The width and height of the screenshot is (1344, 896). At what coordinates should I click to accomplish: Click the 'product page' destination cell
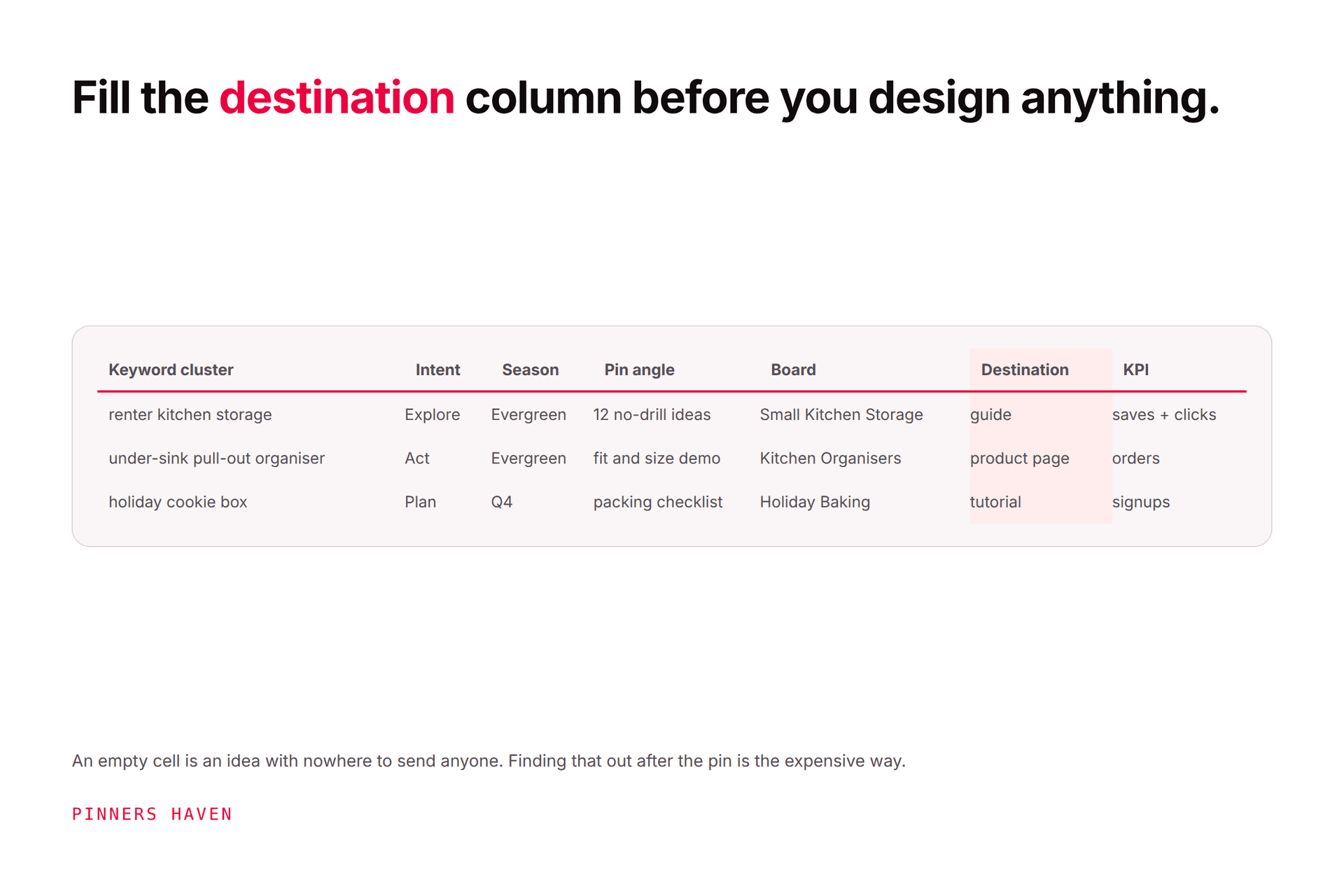tap(1019, 458)
